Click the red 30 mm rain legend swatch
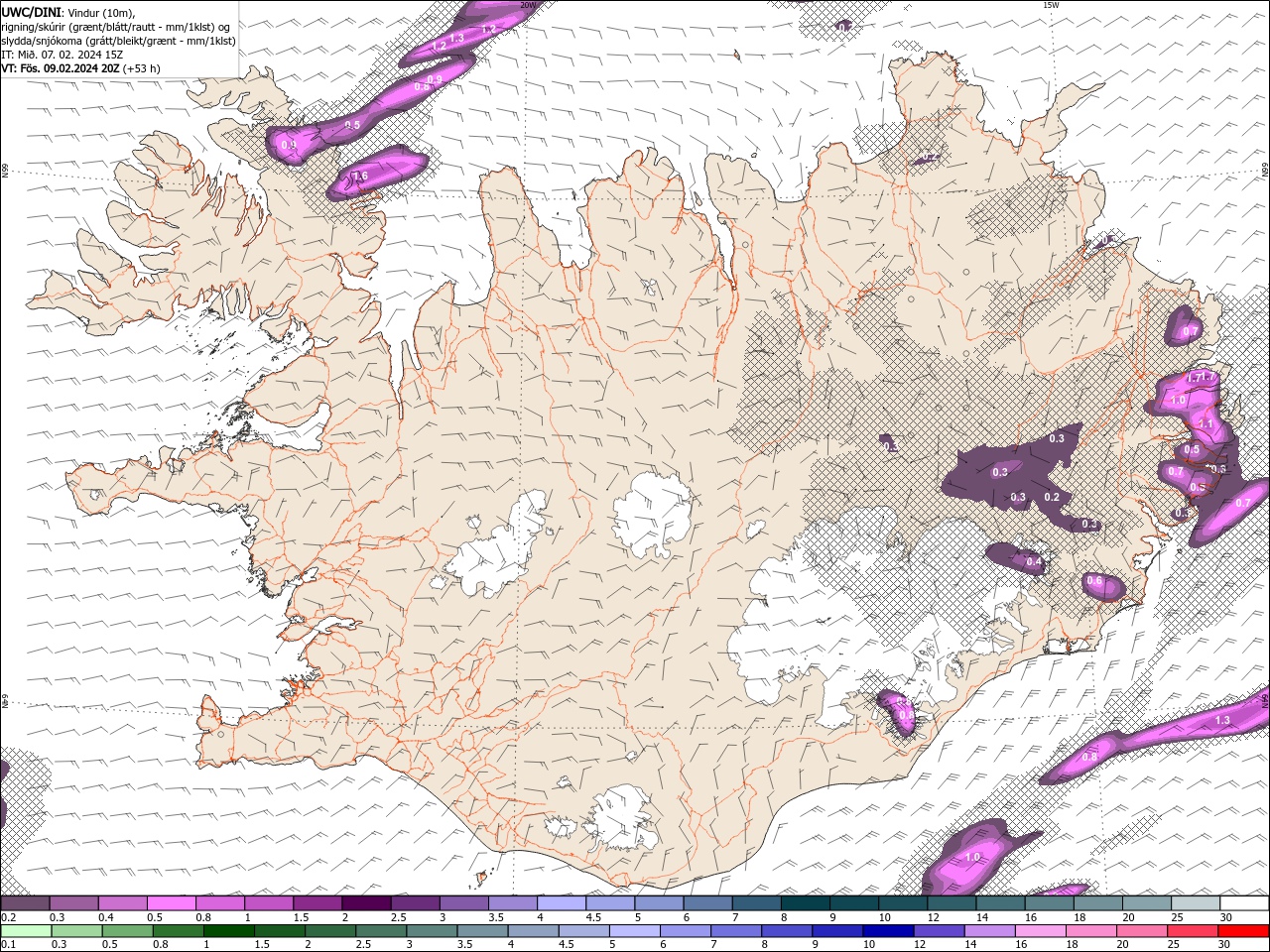 pos(1244,931)
